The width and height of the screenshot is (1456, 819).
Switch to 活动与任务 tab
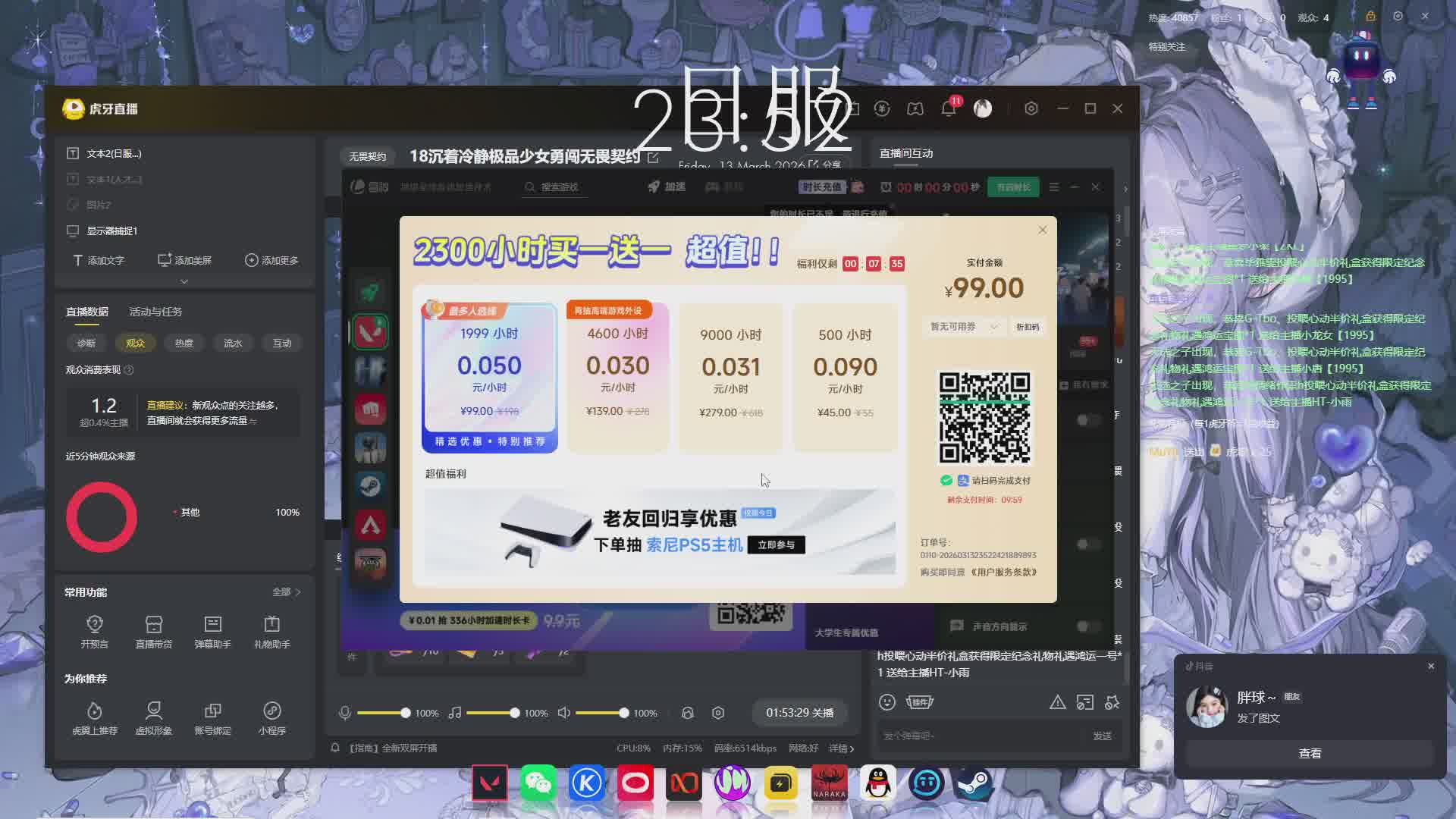click(155, 312)
